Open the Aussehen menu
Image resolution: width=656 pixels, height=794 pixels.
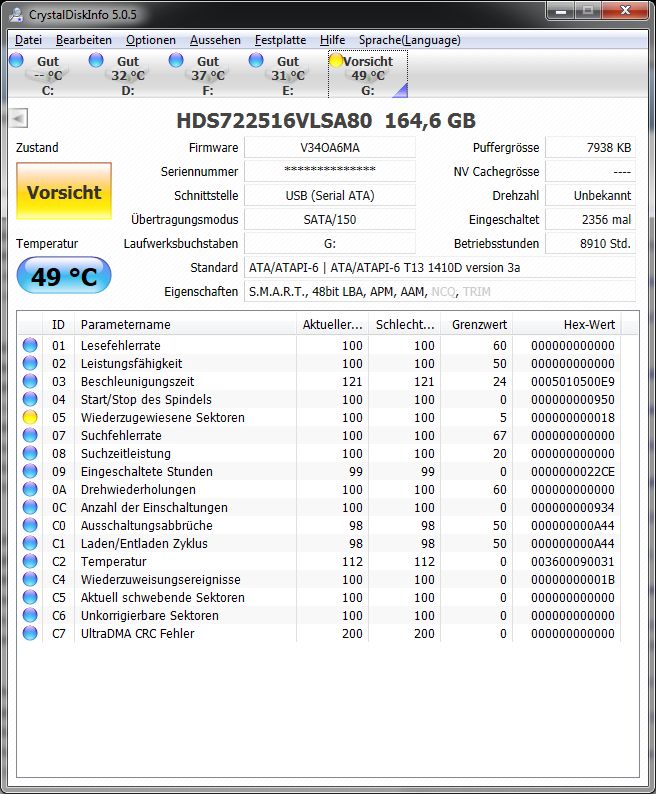pos(215,40)
